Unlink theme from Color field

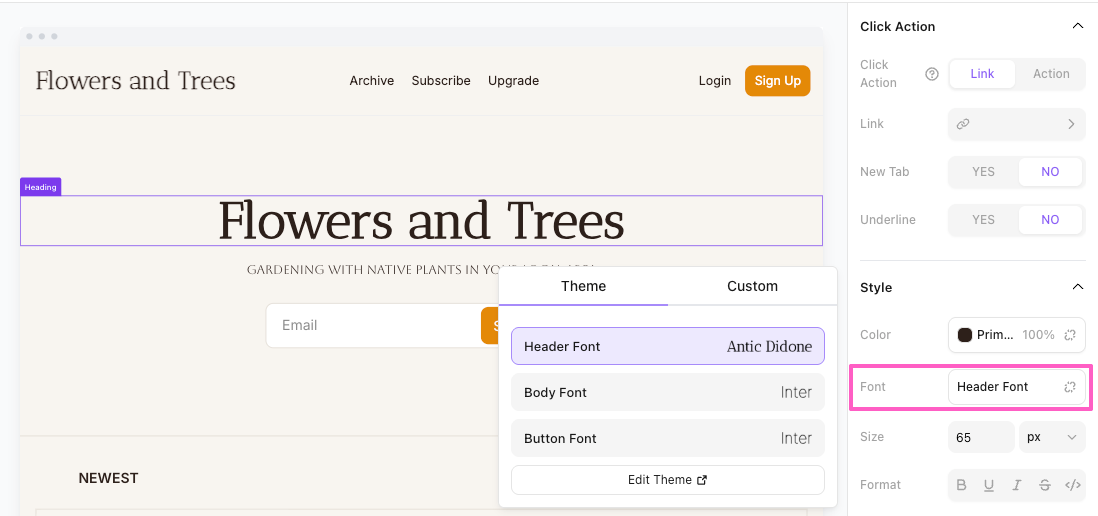click(1070, 335)
